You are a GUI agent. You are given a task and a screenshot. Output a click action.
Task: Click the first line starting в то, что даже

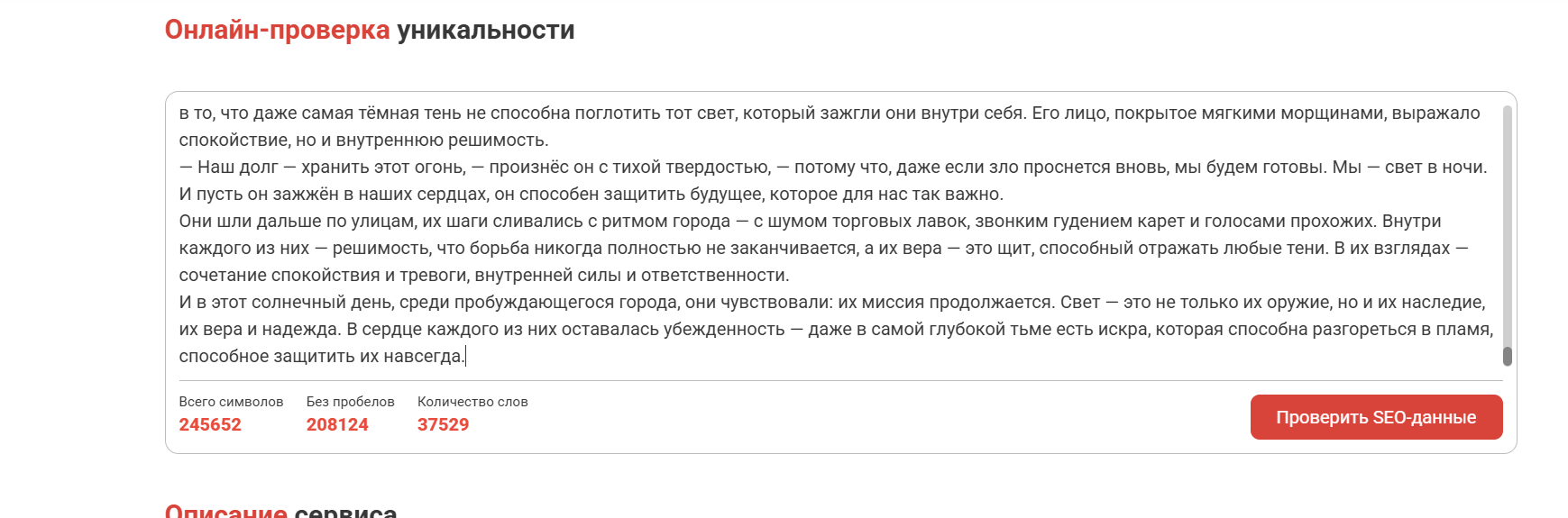point(830,114)
